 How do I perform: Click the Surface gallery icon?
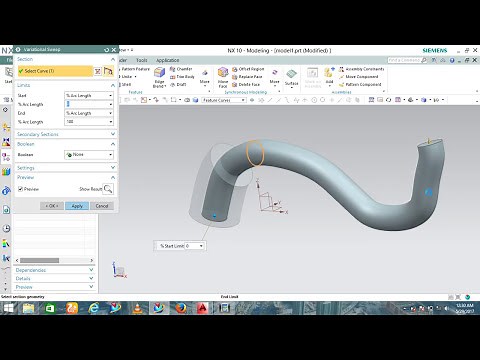click(x=291, y=74)
